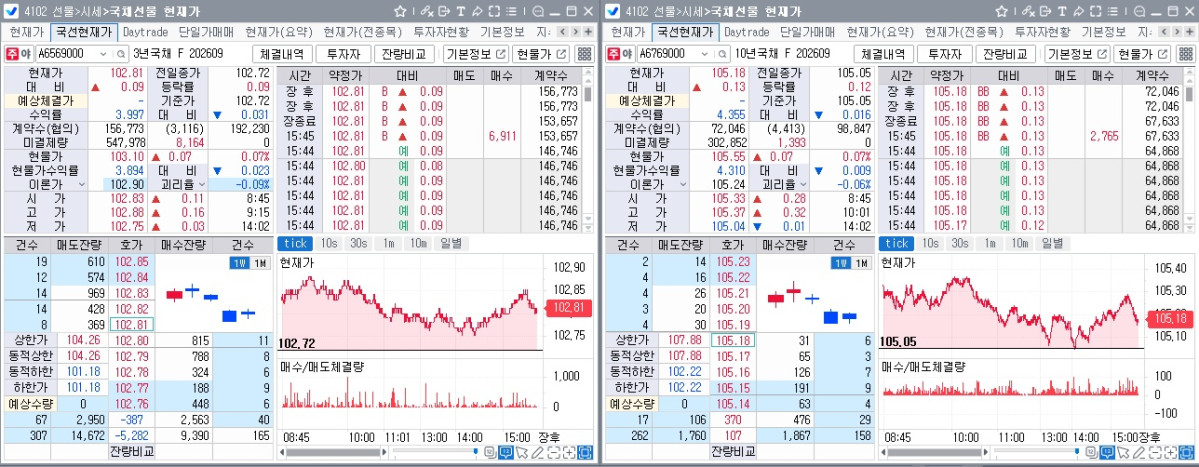Click search magnifier next to code A6769000

[722, 54]
